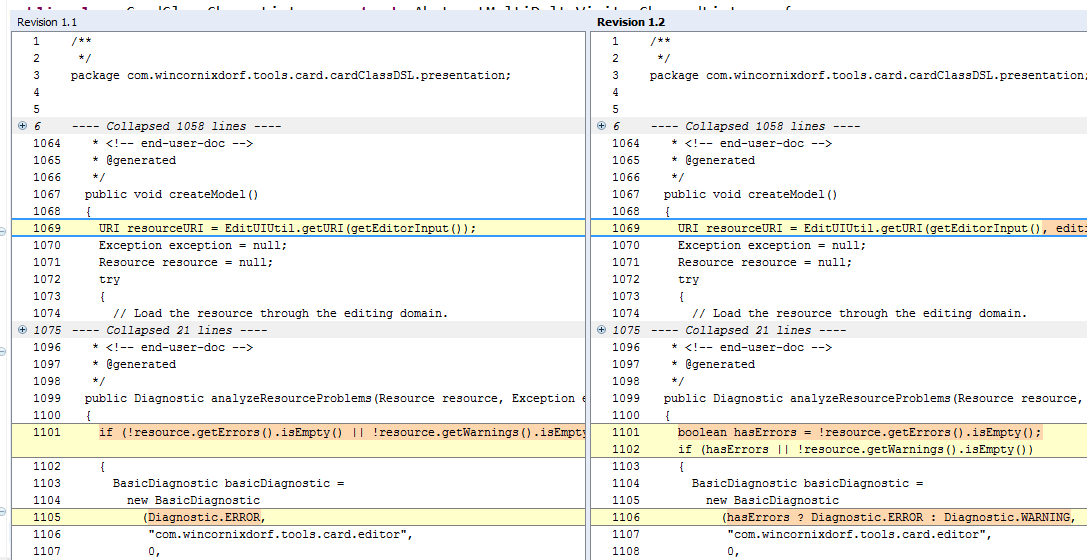Click line 1064 end-user-doc comment in Revision 1.1
Image resolution: width=1087 pixels, height=560 pixels.
tap(173, 143)
